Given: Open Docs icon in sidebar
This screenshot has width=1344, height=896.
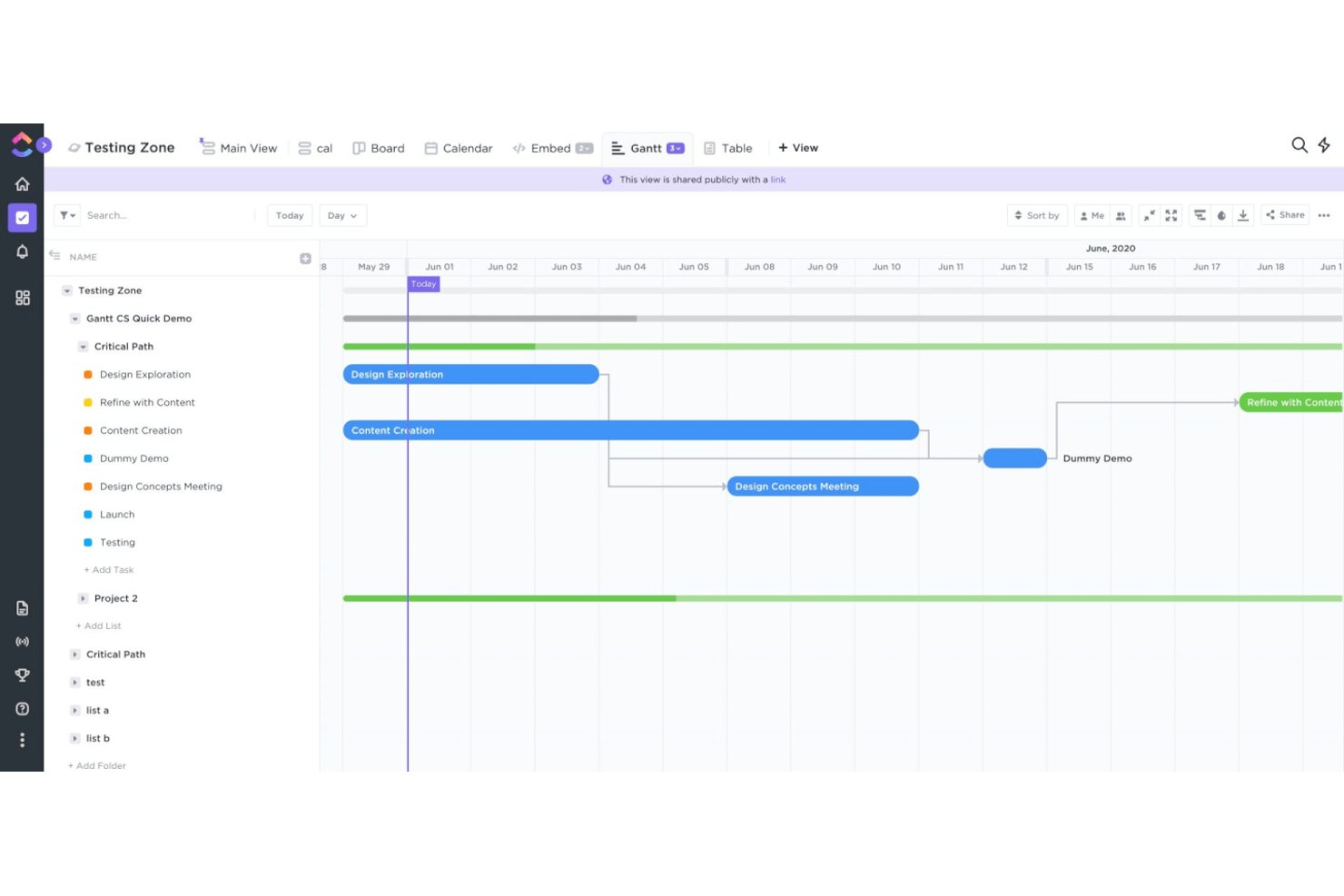Looking at the screenshot, I should click(x=22, y=608).
